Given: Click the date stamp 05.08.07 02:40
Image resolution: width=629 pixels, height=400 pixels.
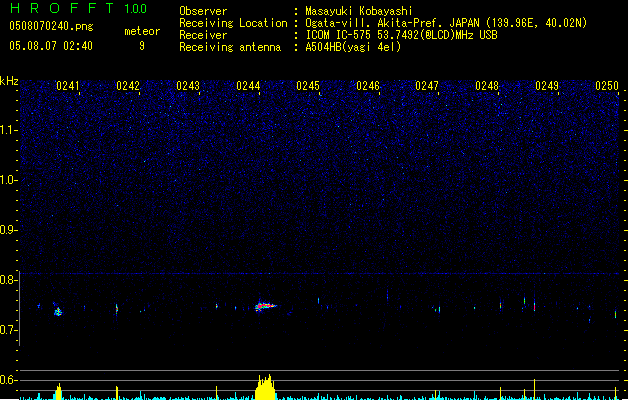Looking at the screenshot, I should click(51, 46).
